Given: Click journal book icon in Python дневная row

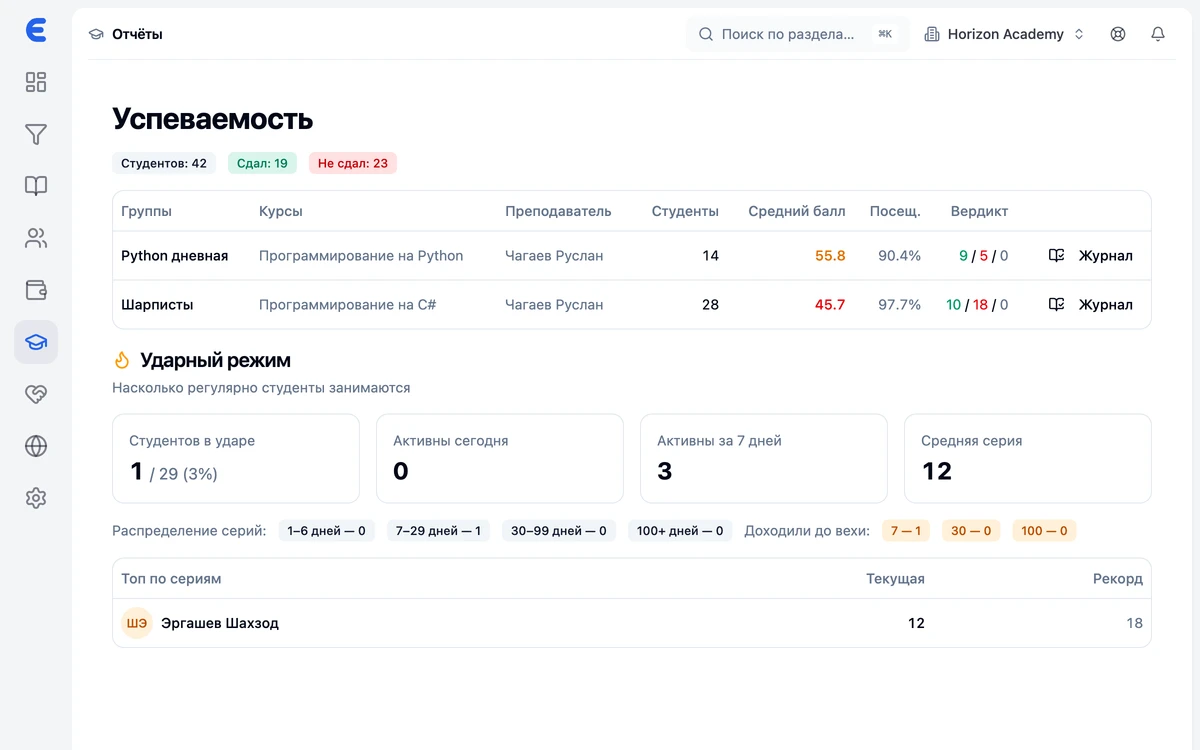Looking at the screenshot, I should tap(1056, 256).
